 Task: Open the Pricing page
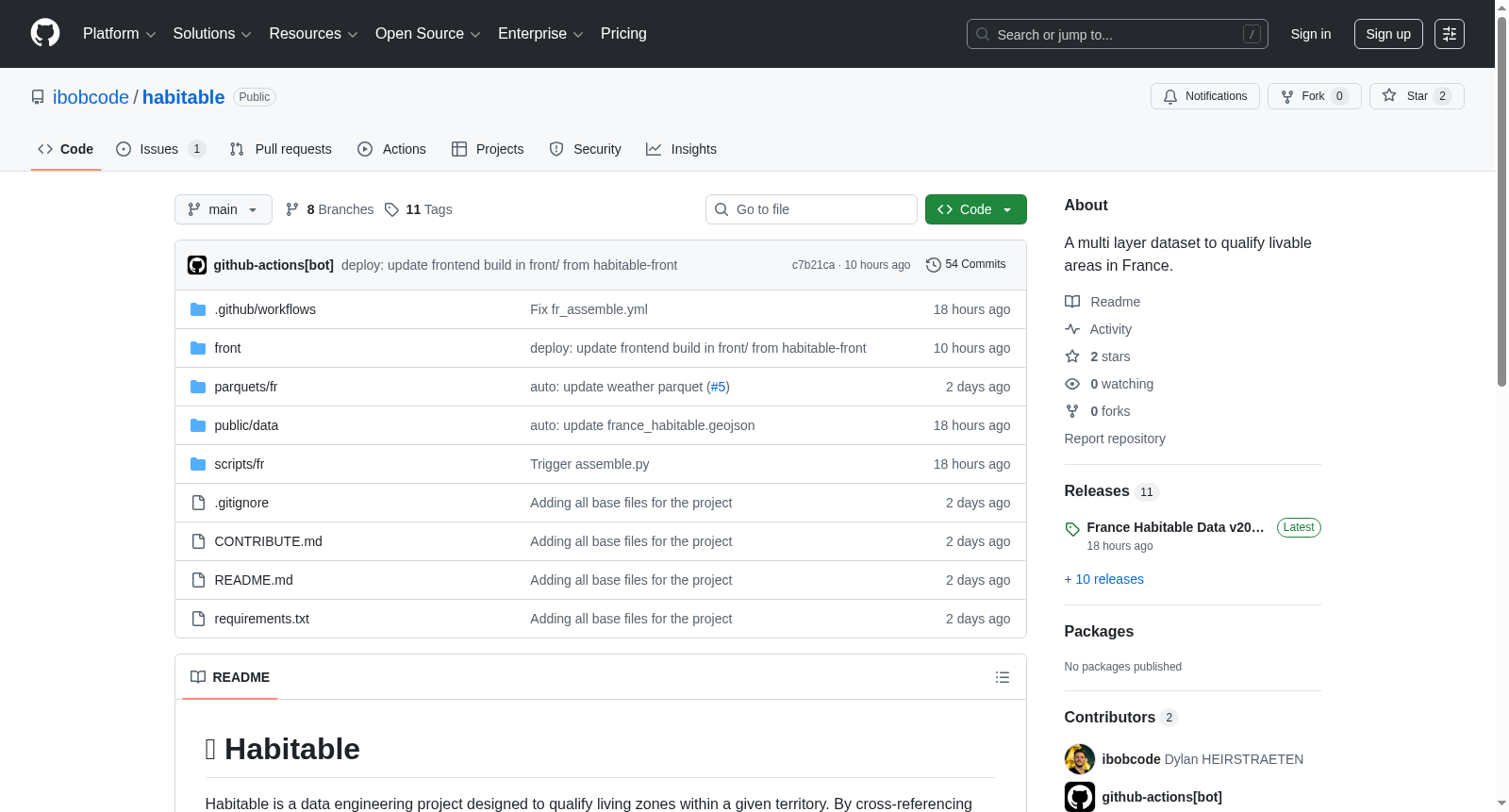[623, 34]
